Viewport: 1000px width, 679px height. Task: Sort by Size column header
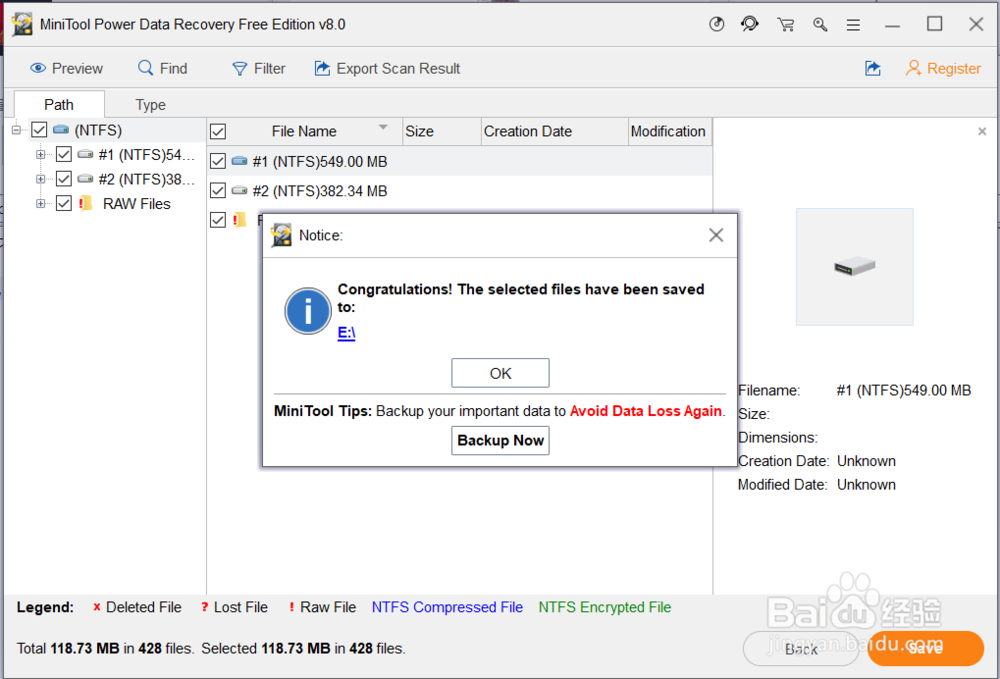(441, 131)
